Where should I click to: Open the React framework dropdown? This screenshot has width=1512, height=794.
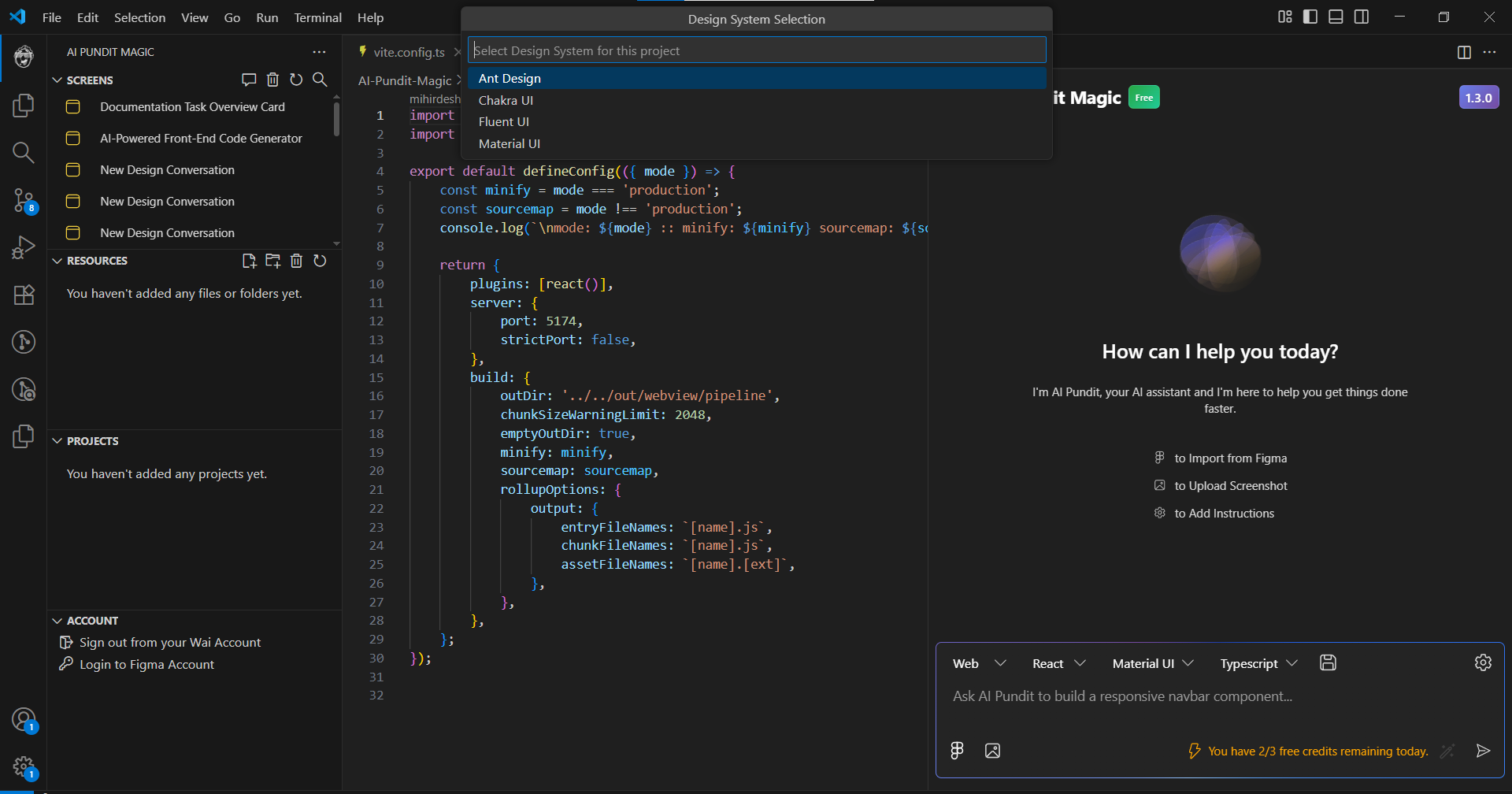1058,664
